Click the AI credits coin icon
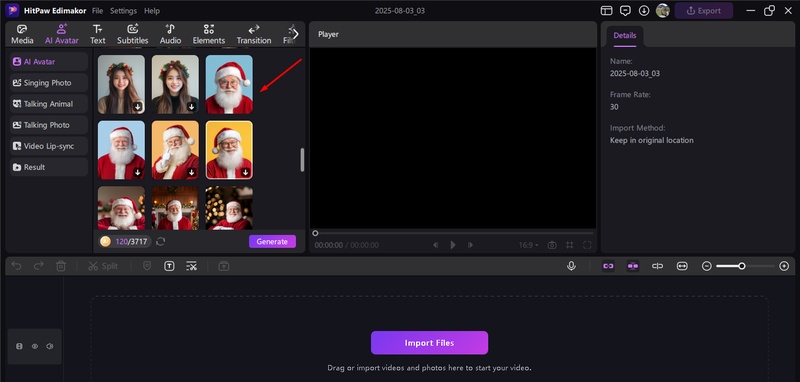The width and height of the screenshot is (800, 382). (x=106, y=242)
